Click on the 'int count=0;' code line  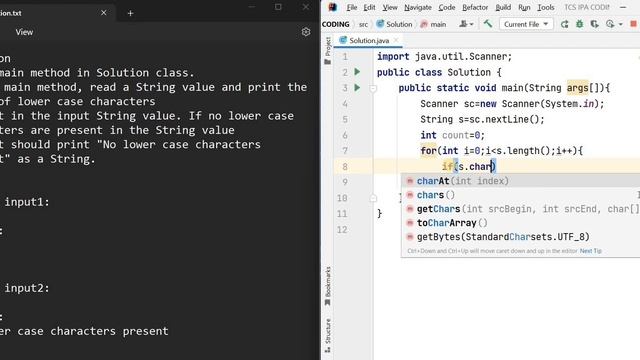452,135
